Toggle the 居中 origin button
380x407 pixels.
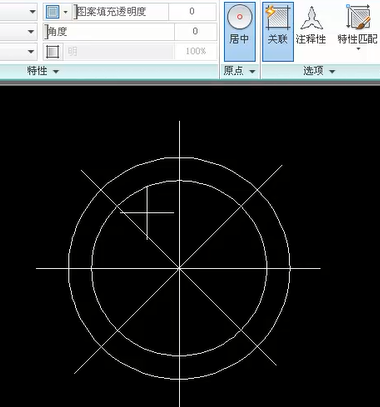[x=240, y=32]
